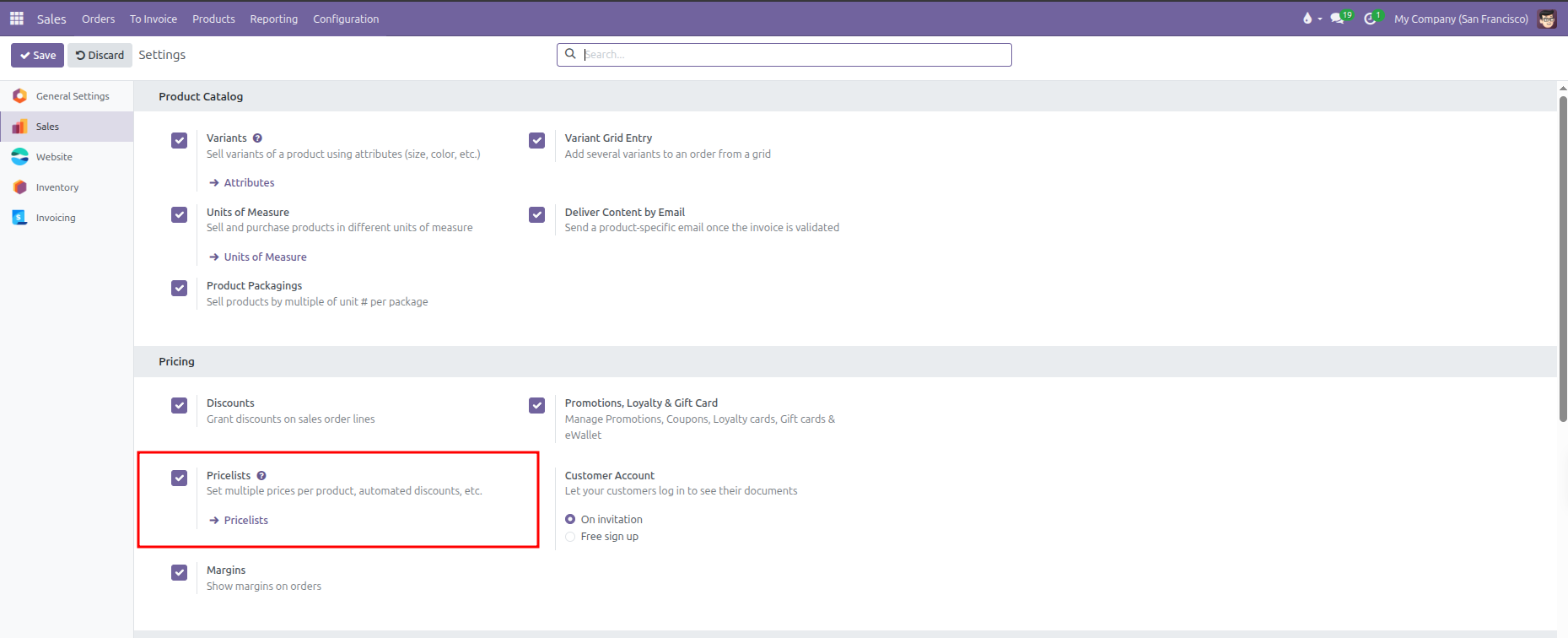The width and height of the screenshot is (1568, 638).
Task: Click the Sales bar chart icon
Action: click(20, 127)
